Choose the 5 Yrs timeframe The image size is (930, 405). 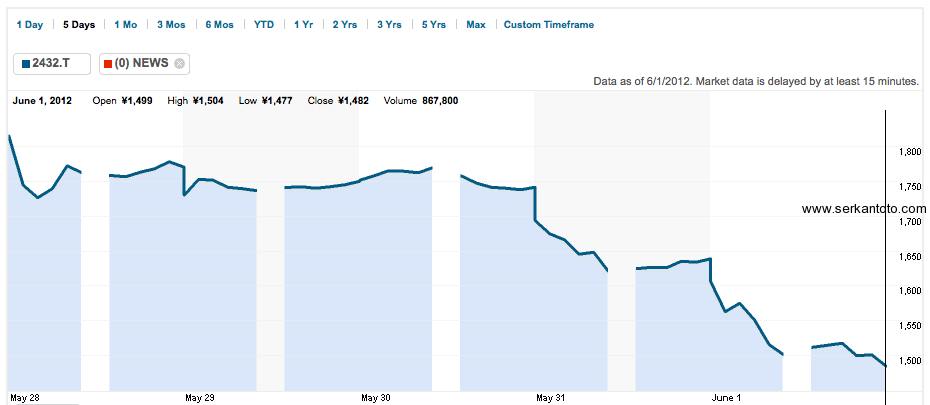click(434, 25)
